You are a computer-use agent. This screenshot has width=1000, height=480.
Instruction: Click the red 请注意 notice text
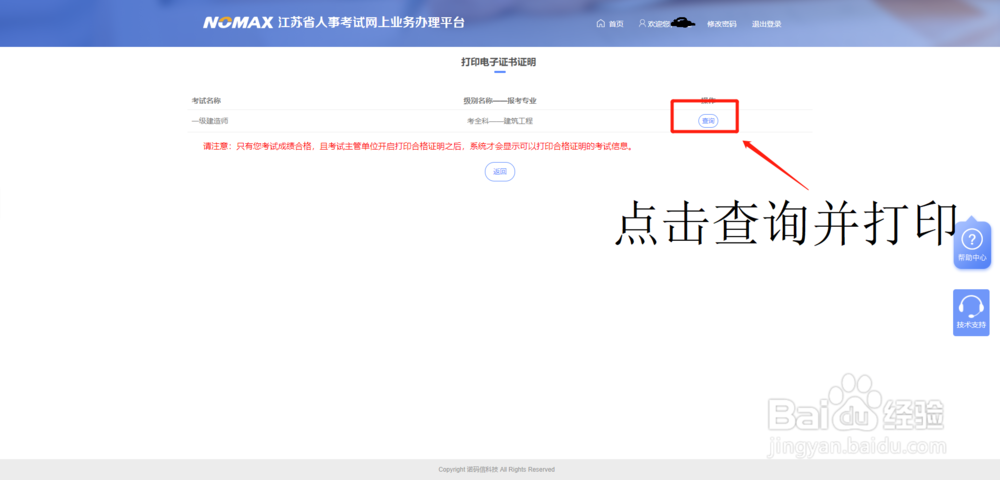tap(418, 147)
